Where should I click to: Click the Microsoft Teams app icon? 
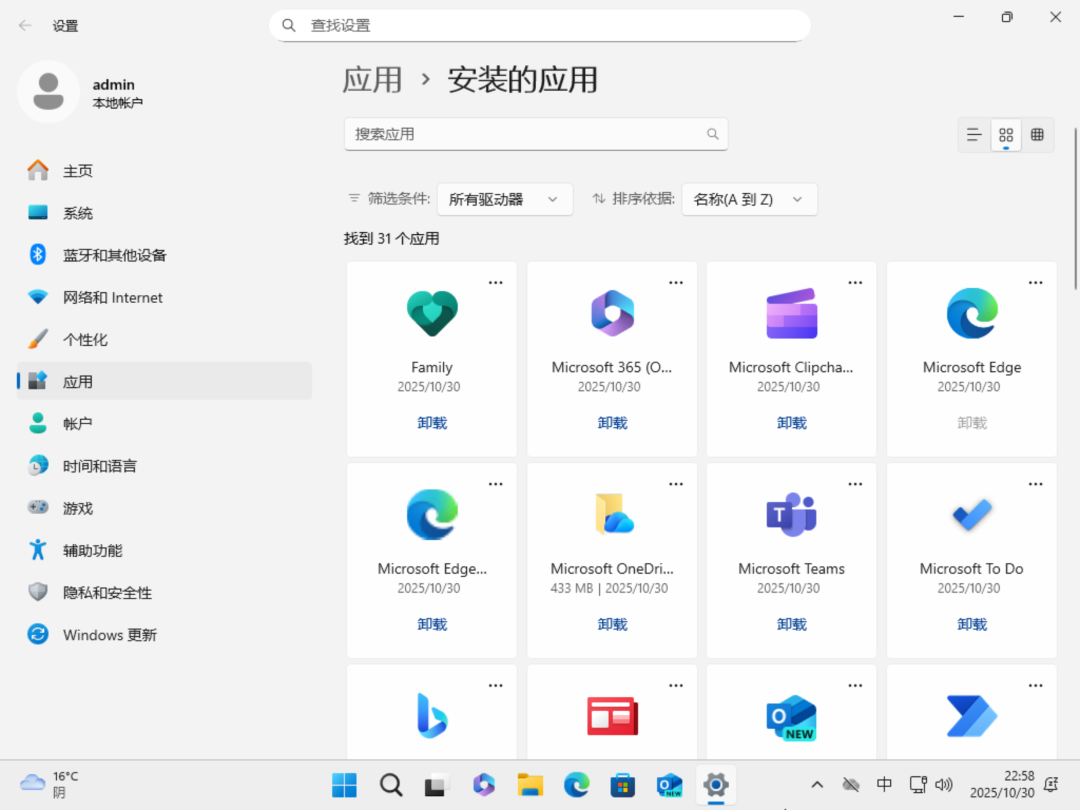791,515
